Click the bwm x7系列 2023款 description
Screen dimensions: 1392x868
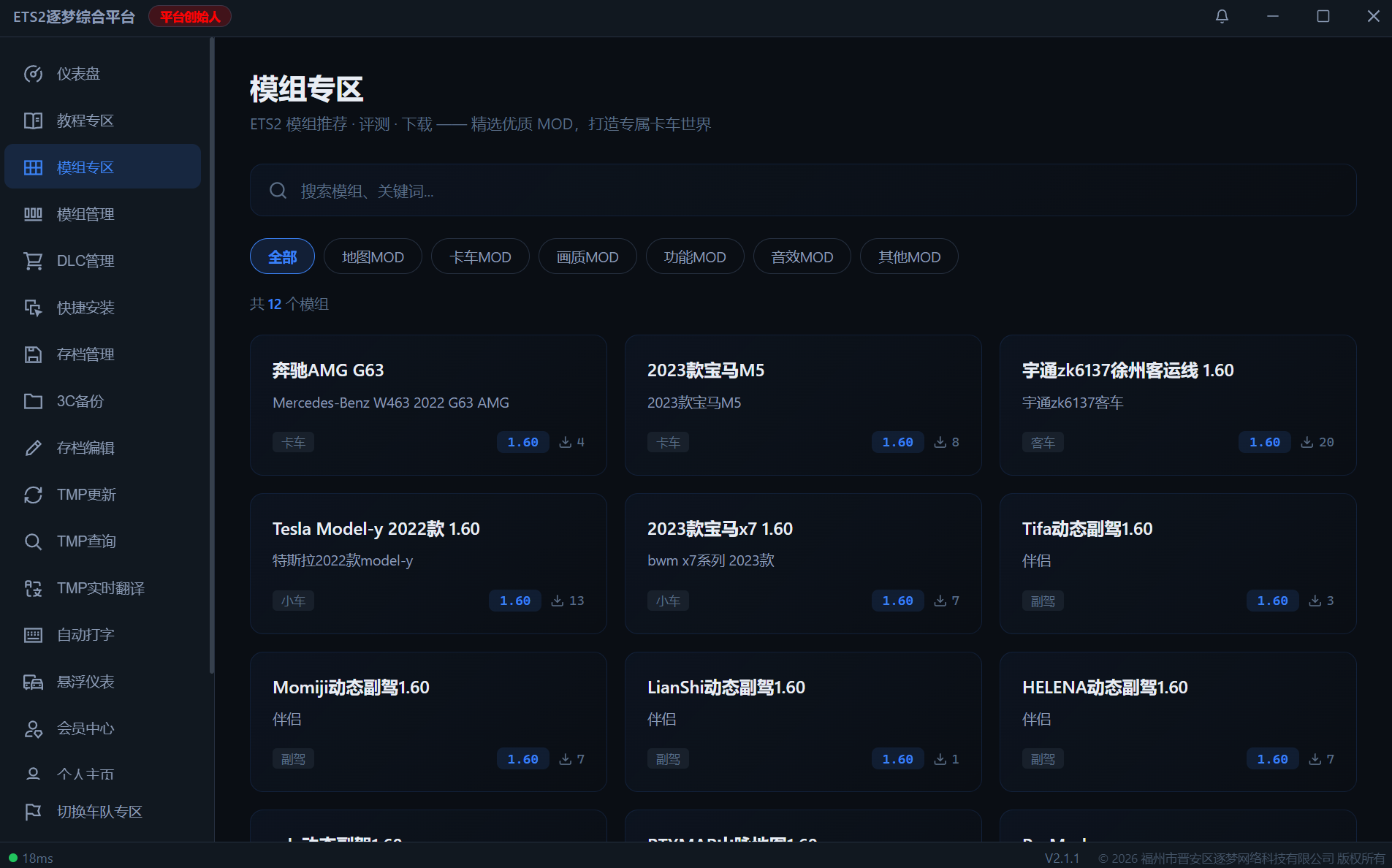coord(711,560)
